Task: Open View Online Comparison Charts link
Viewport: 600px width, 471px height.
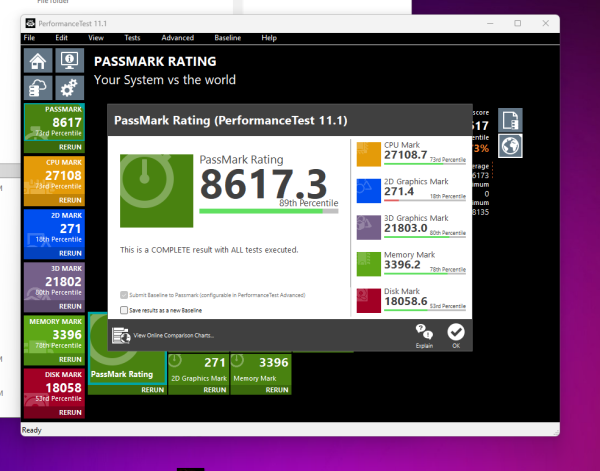Action: (174, 336)
